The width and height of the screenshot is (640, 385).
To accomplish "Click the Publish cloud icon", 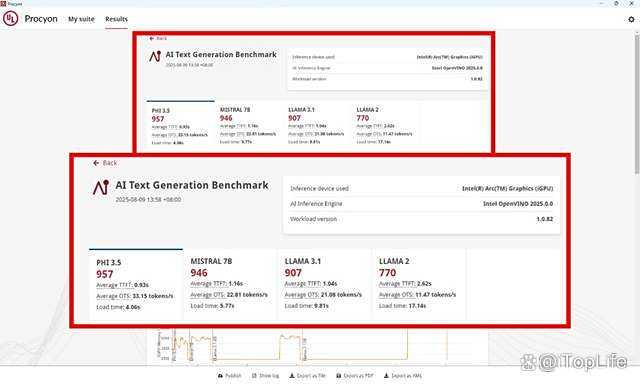I will (220, 376).
